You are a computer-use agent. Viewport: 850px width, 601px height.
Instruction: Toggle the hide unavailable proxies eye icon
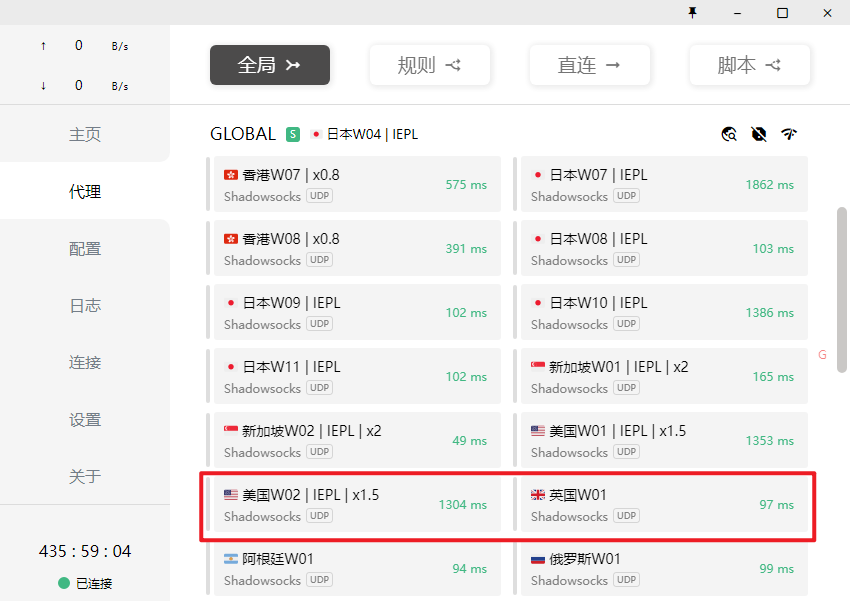[759, 134]
